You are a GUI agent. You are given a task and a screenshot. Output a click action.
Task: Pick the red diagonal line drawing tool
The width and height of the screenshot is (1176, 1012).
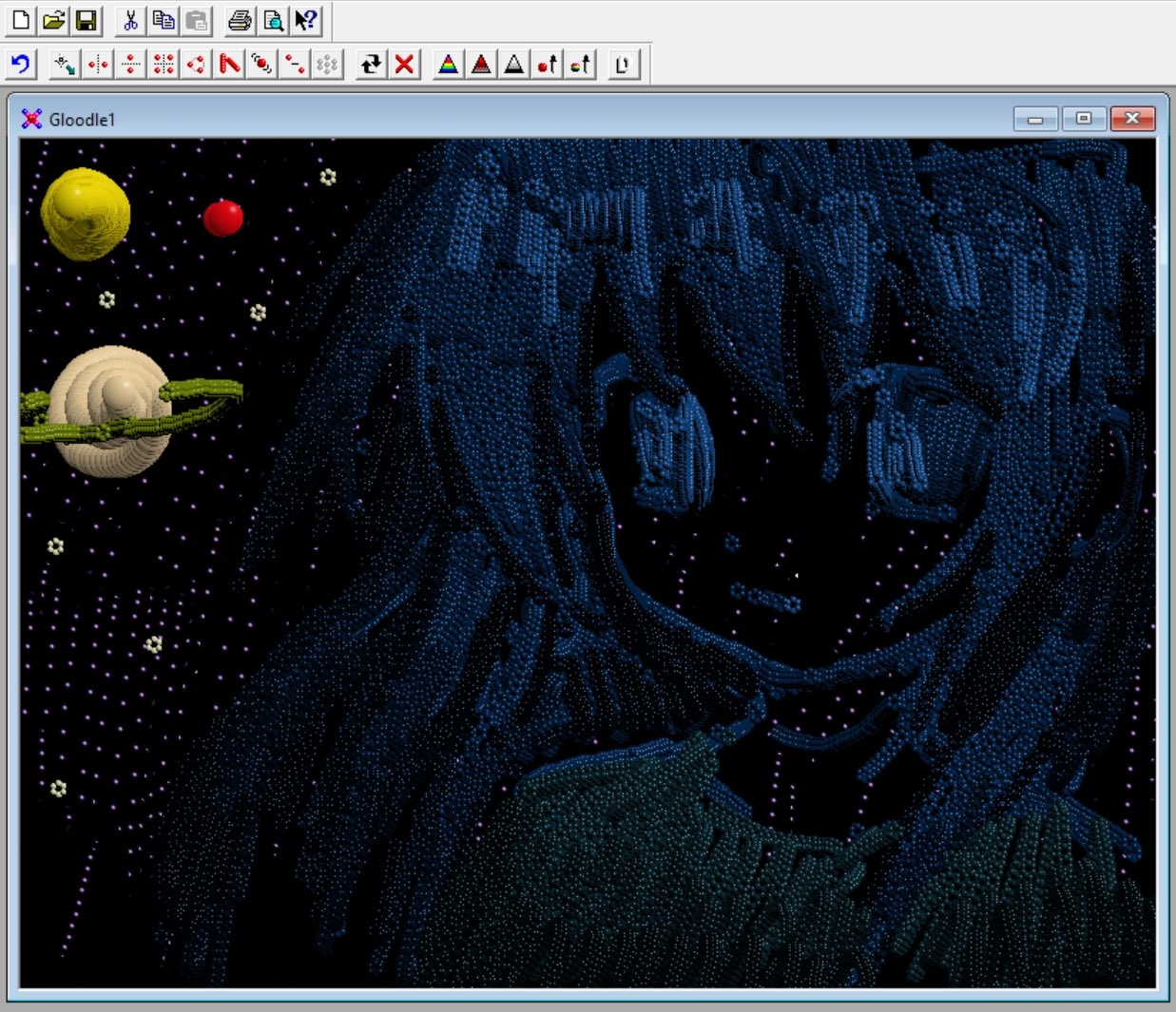pyautogui.click(x=229, y=65)
